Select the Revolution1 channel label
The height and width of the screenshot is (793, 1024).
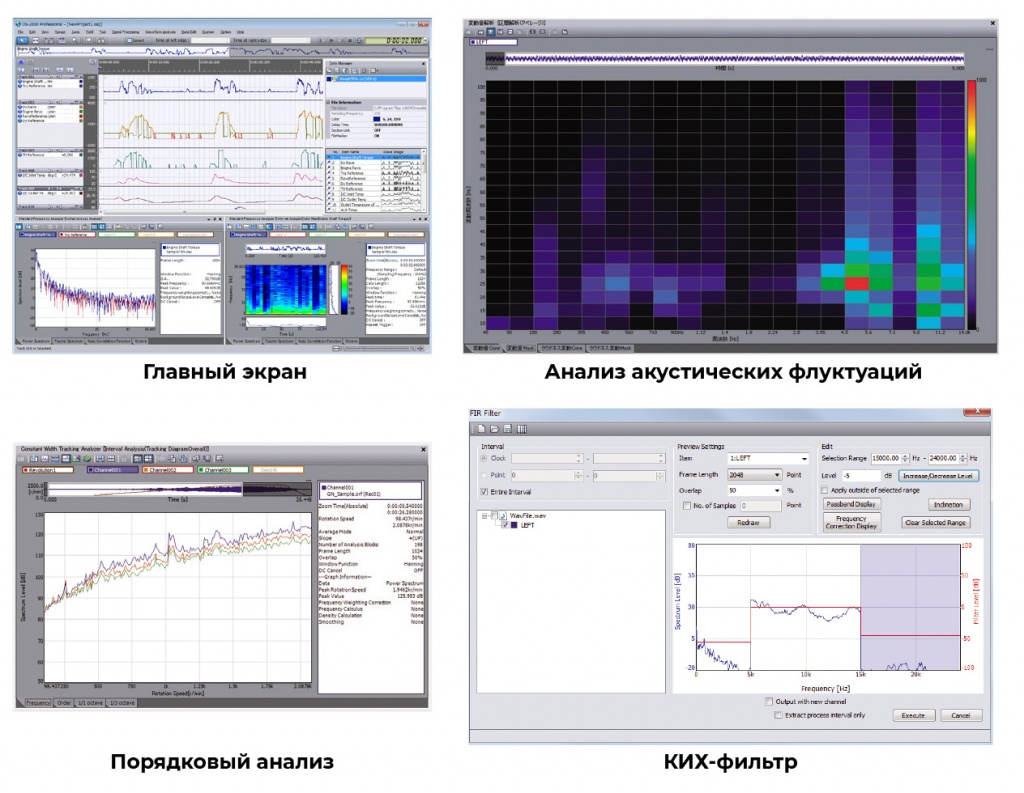coord(49,468)
